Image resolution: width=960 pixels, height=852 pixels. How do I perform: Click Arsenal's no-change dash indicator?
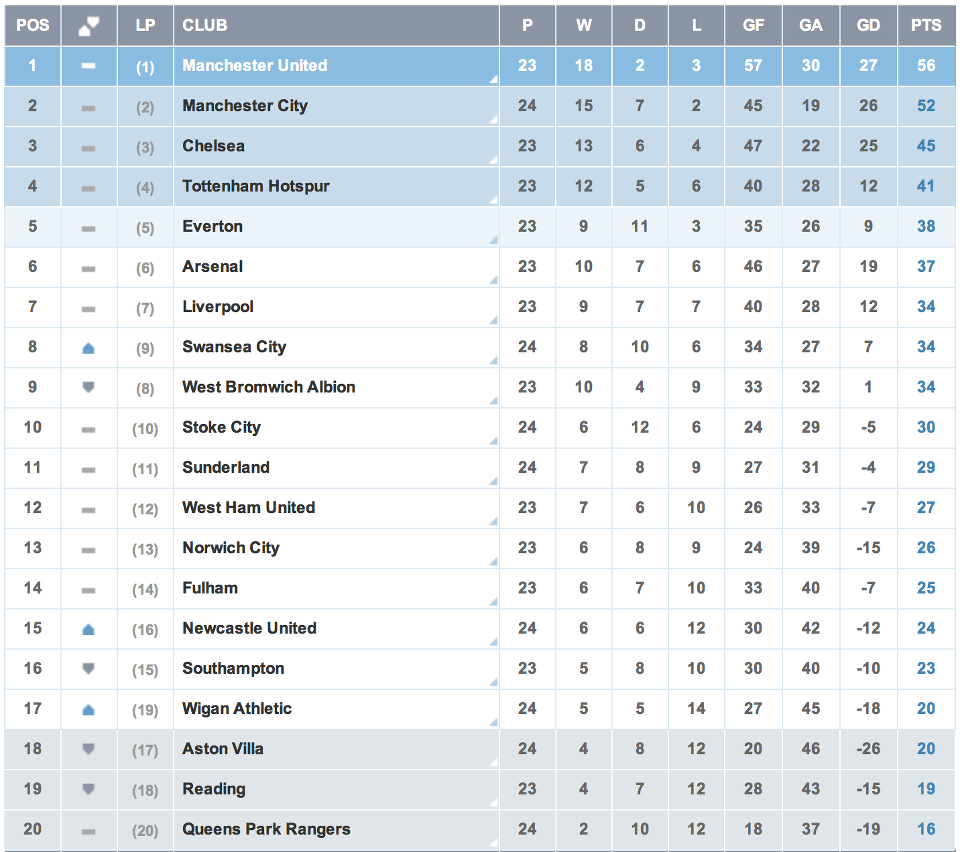coord(88,268)
